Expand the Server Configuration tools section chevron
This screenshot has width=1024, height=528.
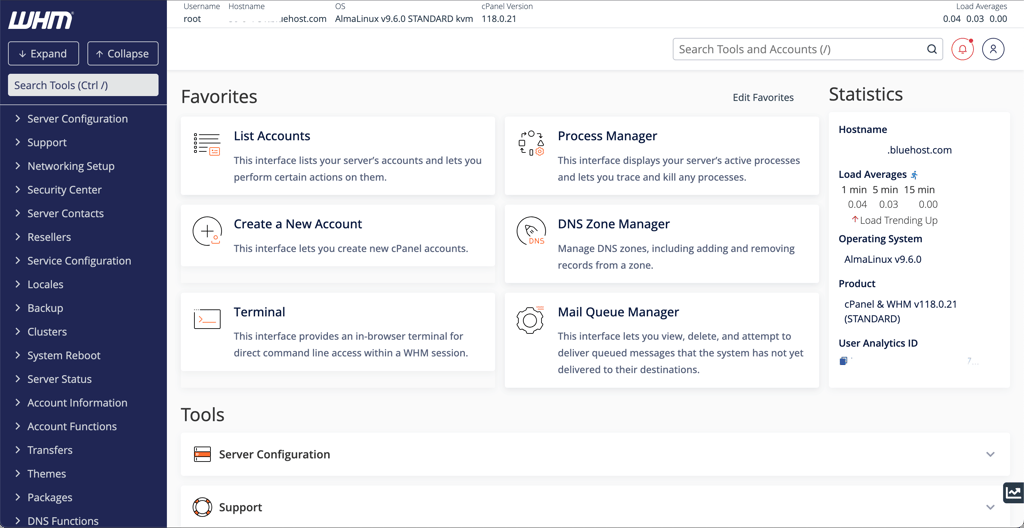point(990,454)
